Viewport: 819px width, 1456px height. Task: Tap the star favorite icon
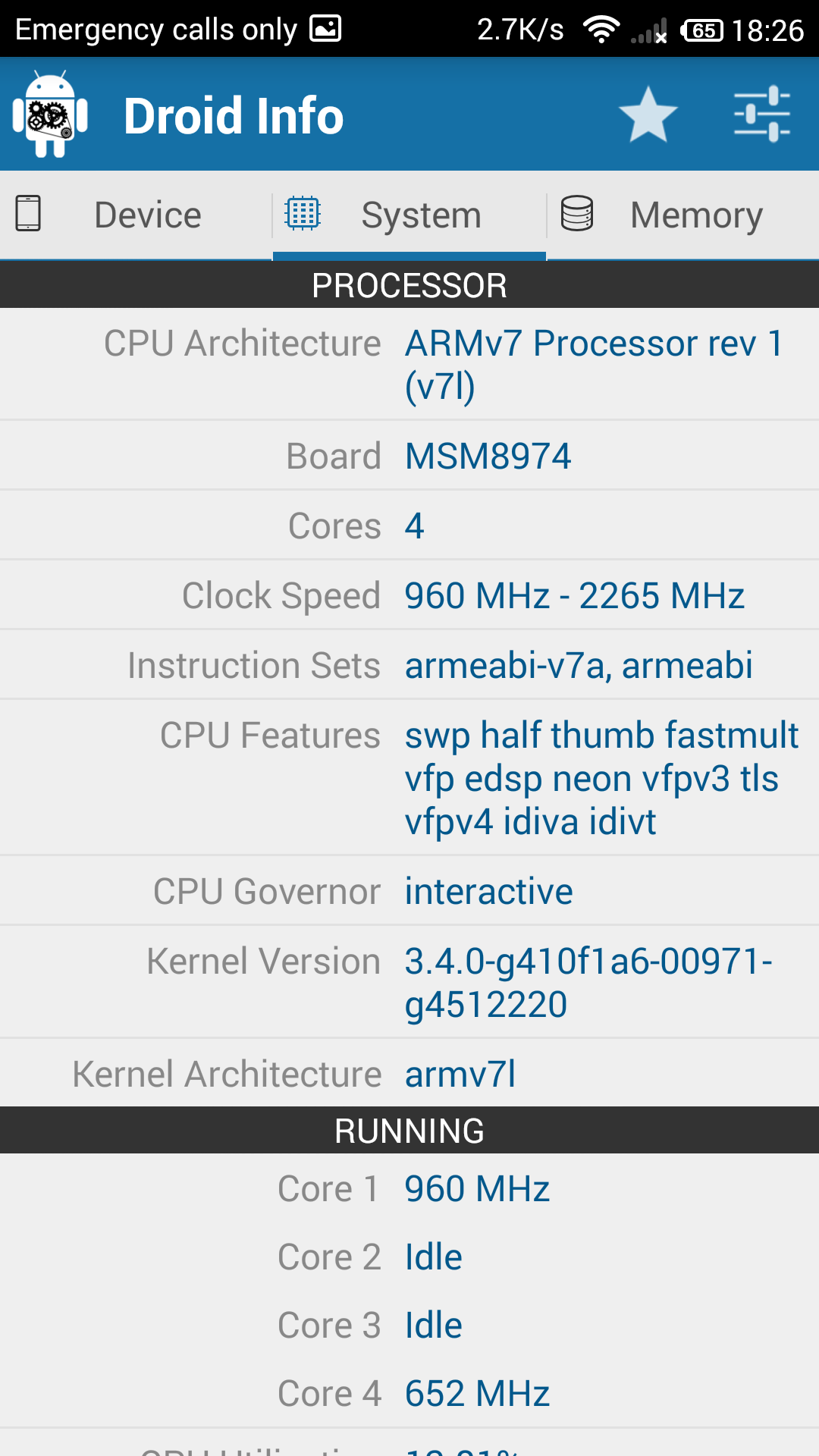point(648,115)
